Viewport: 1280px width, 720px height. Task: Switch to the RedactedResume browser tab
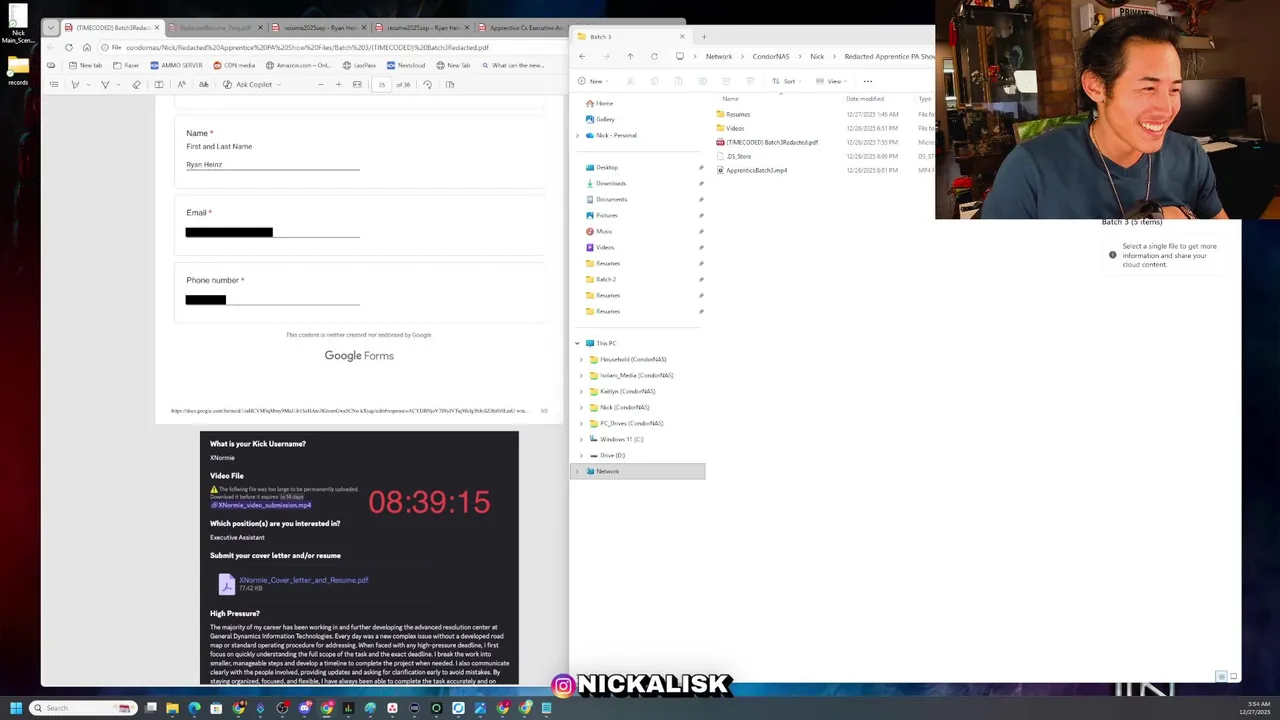pyautogui.click(x=215, y=28)
